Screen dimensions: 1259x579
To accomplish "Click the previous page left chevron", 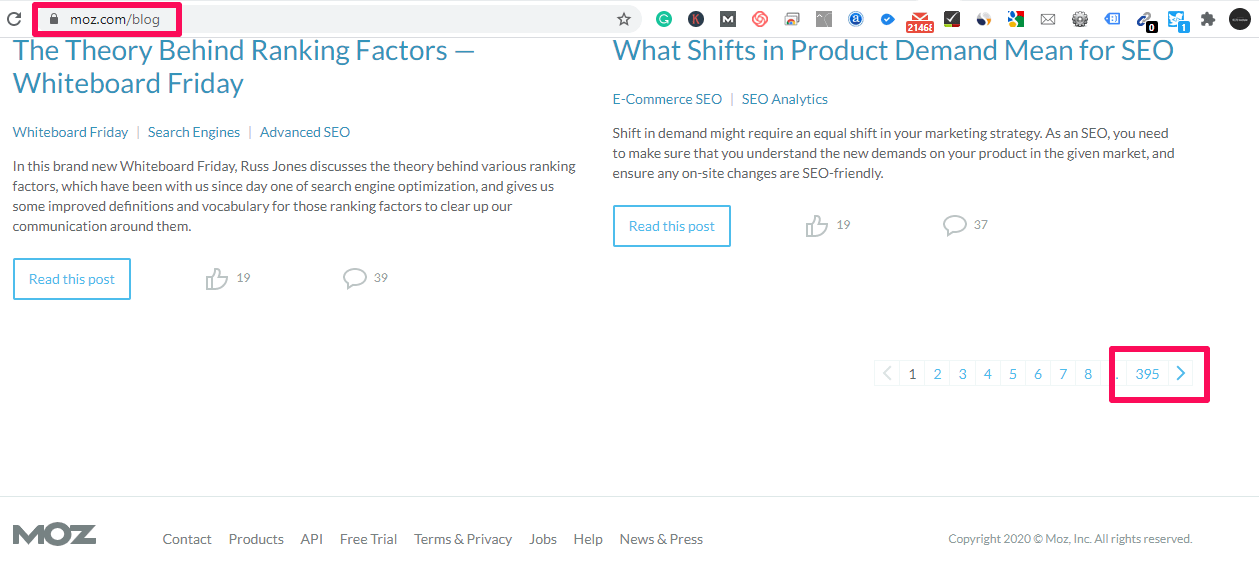I will tap(886, 374).
